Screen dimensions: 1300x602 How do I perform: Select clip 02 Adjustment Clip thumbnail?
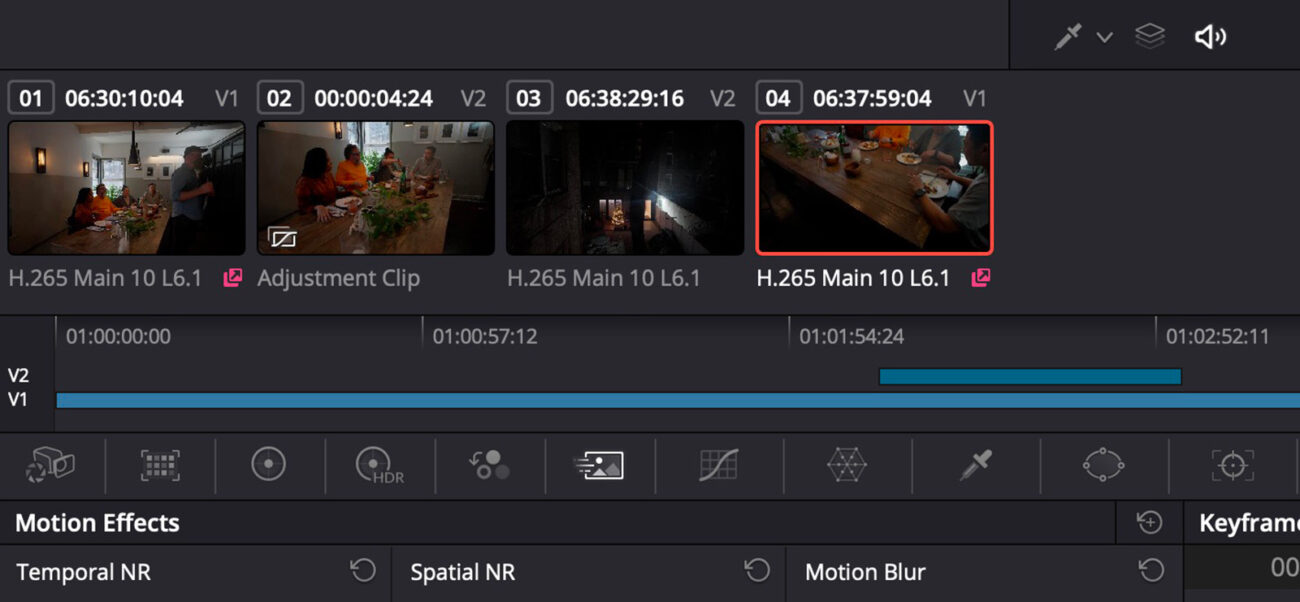pos(375,188)
